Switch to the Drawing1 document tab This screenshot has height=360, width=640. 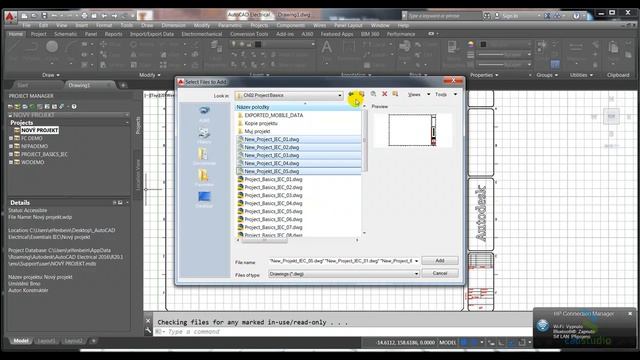(x=79, y=85)
